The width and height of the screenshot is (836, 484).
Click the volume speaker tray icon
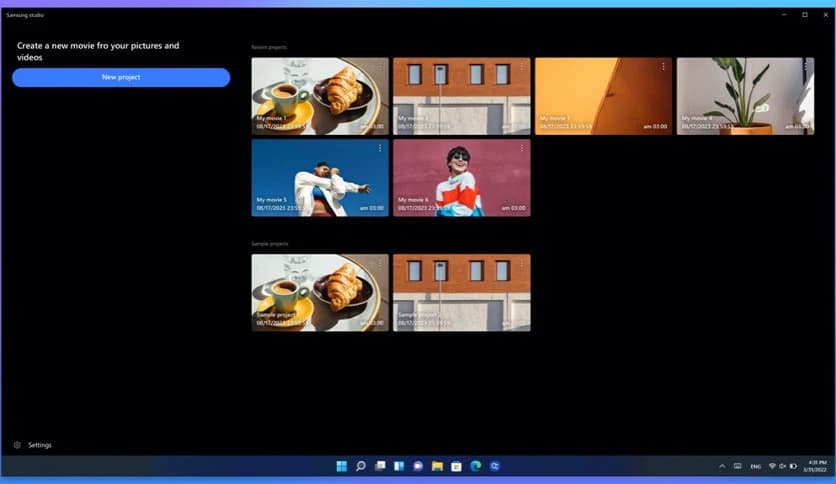point(782,466)
